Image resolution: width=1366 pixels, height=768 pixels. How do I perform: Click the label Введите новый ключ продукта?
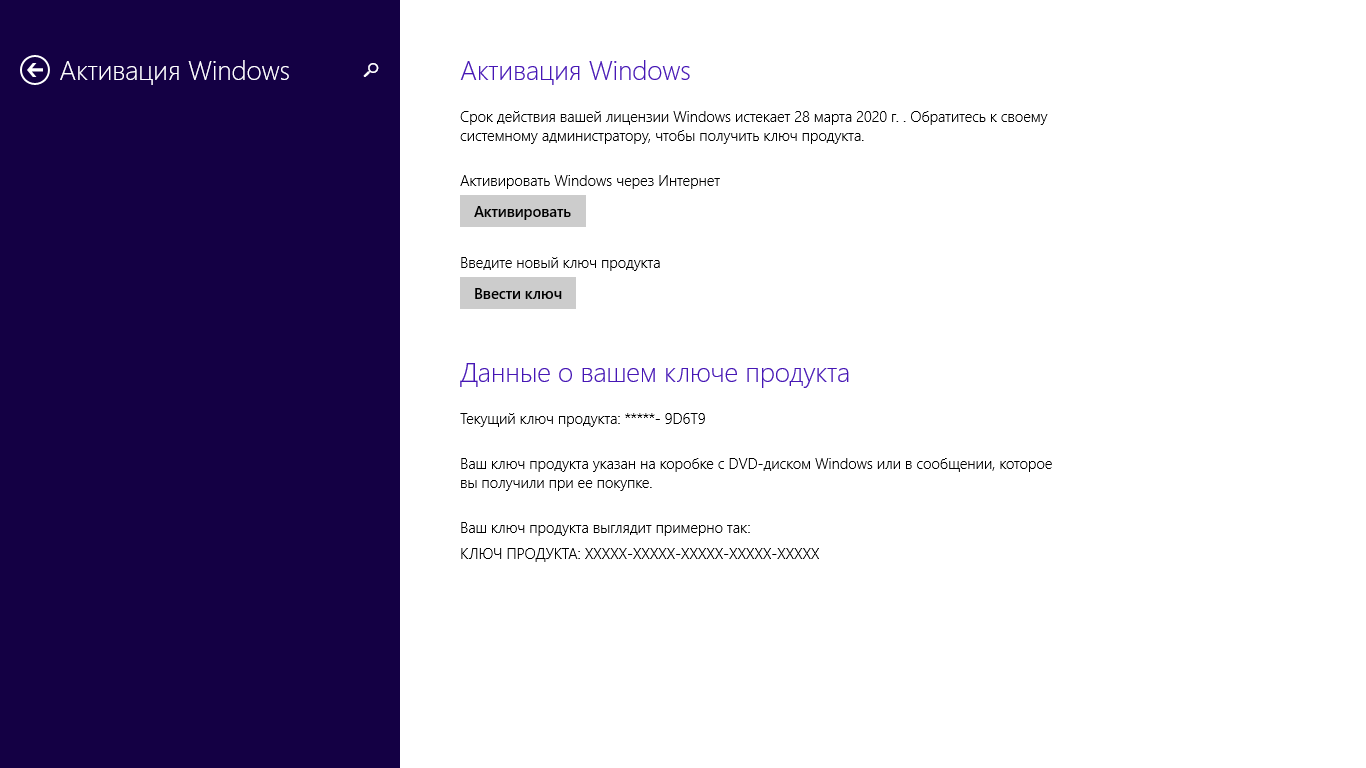(560, 263)
